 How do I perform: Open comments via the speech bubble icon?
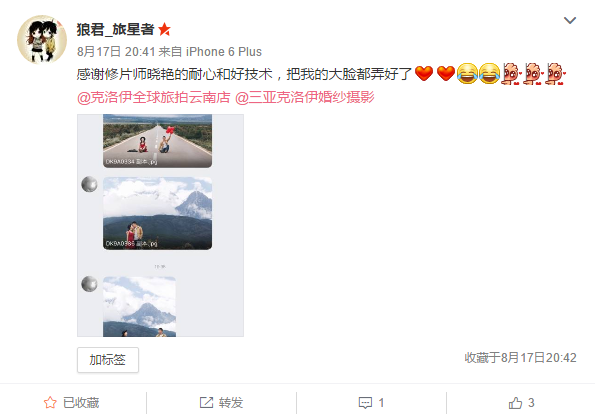pyautogui.click(x=365, y=403)
